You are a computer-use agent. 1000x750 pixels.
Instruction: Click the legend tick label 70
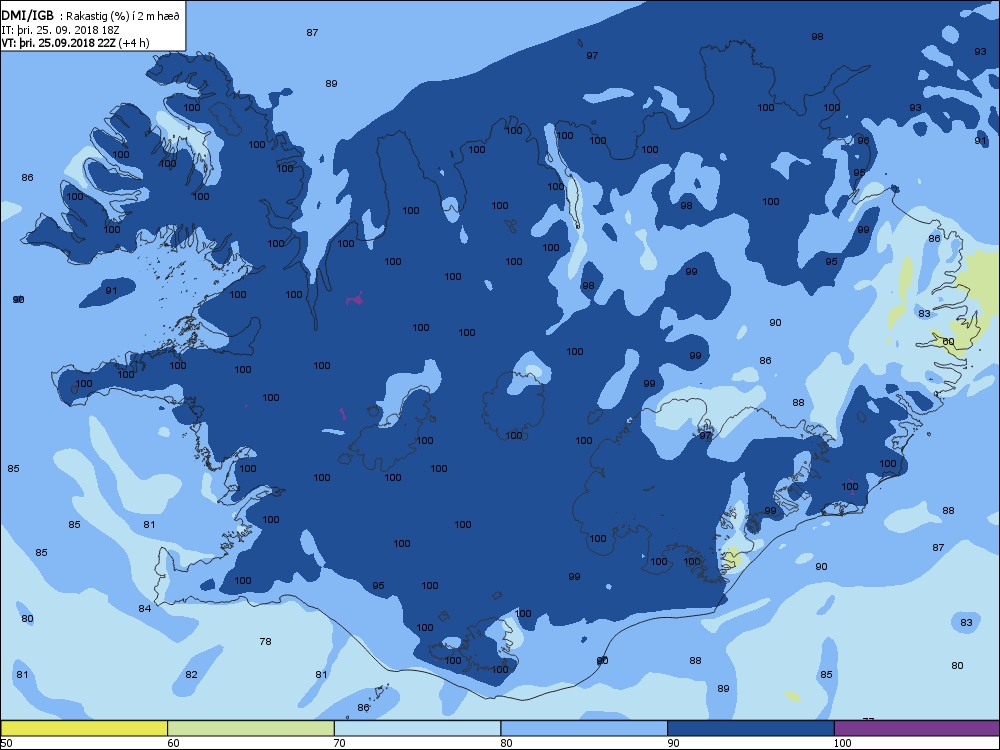click(339, 743)
